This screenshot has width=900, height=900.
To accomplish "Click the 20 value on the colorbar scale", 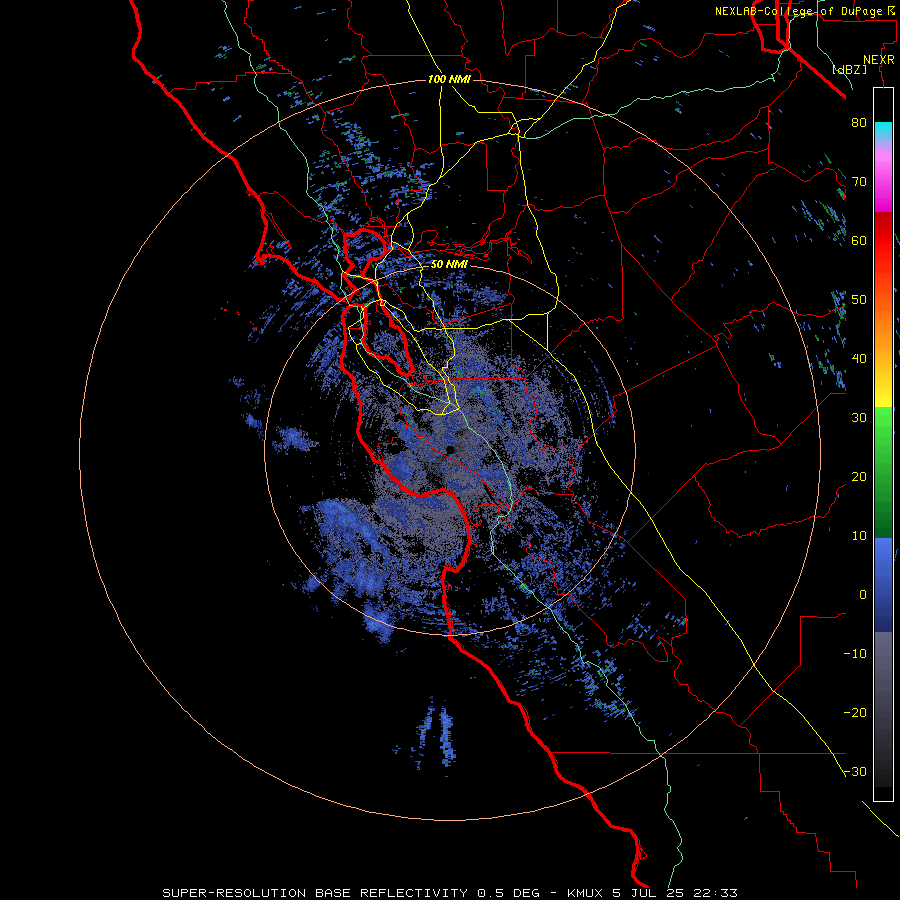I will [859, 476].
